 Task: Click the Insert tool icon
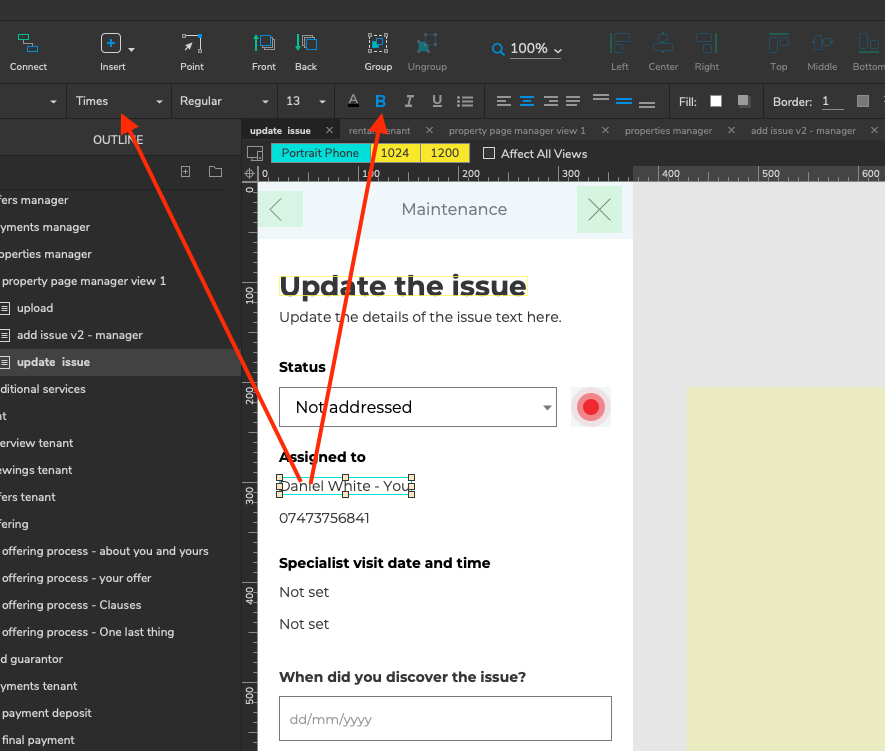click(111, 44)
